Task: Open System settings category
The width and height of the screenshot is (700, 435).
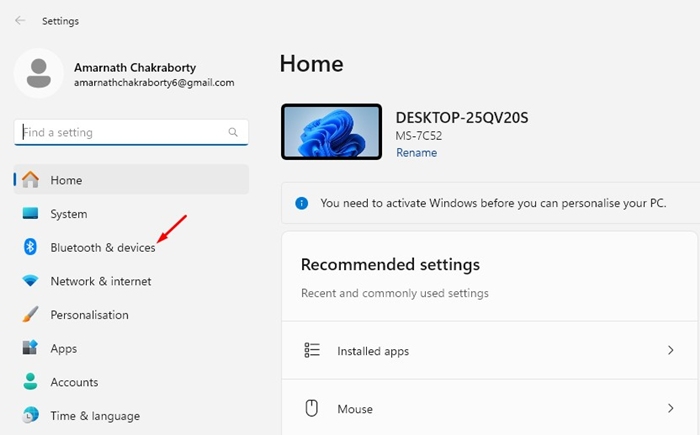Action: click(131, 213)
